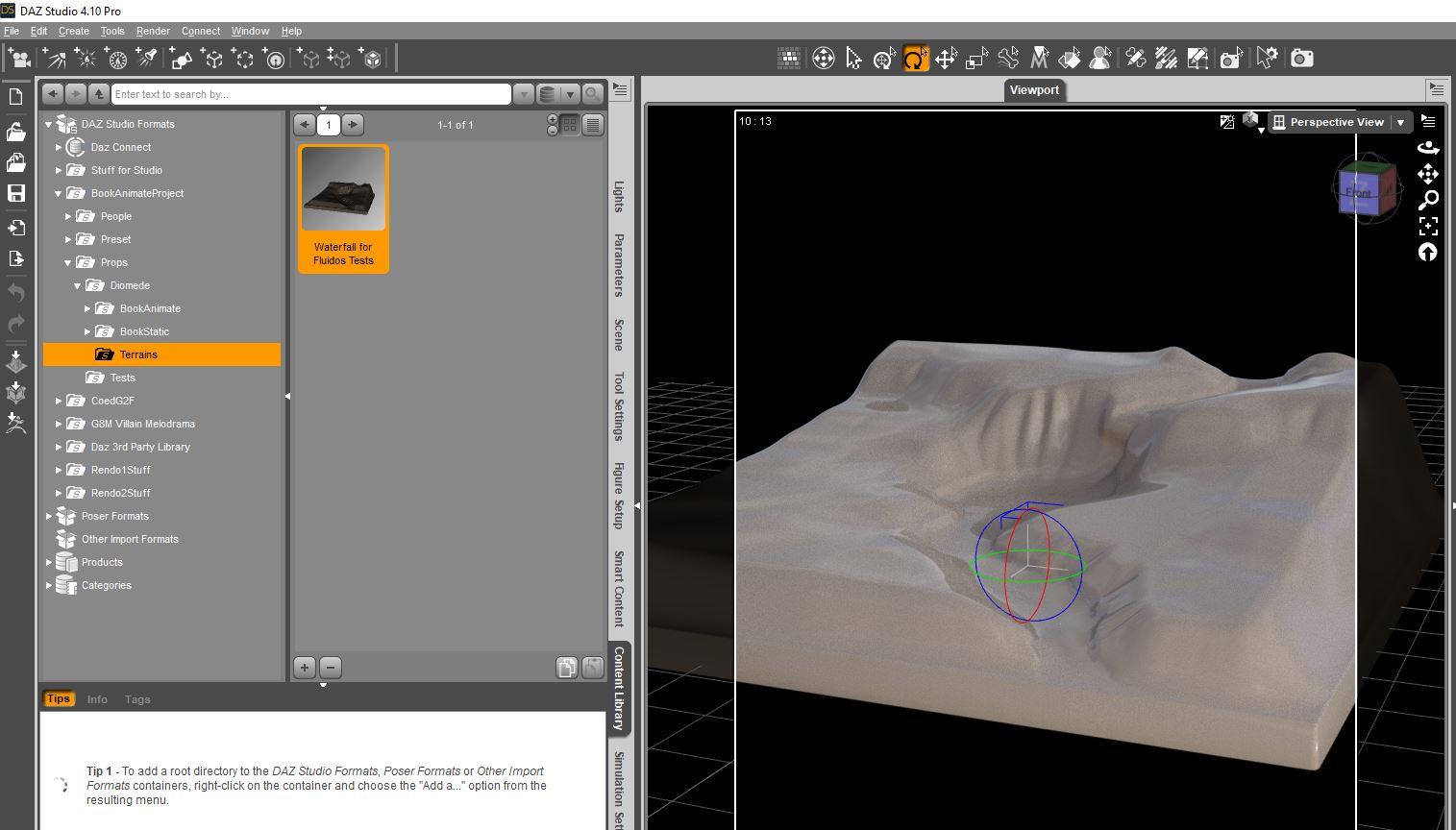This screenshot has width=1456, height=830.
Task: Run the content search magnifier button
Action: coord(593,94)
